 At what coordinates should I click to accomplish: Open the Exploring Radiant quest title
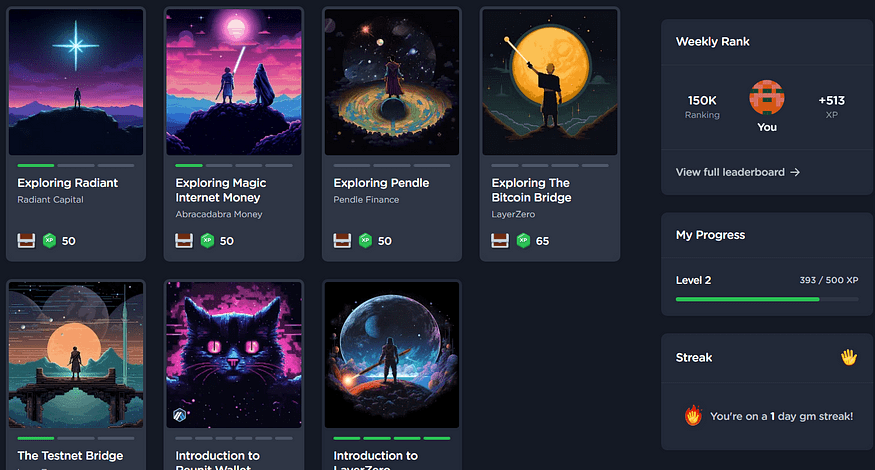(x=68, y=183)
